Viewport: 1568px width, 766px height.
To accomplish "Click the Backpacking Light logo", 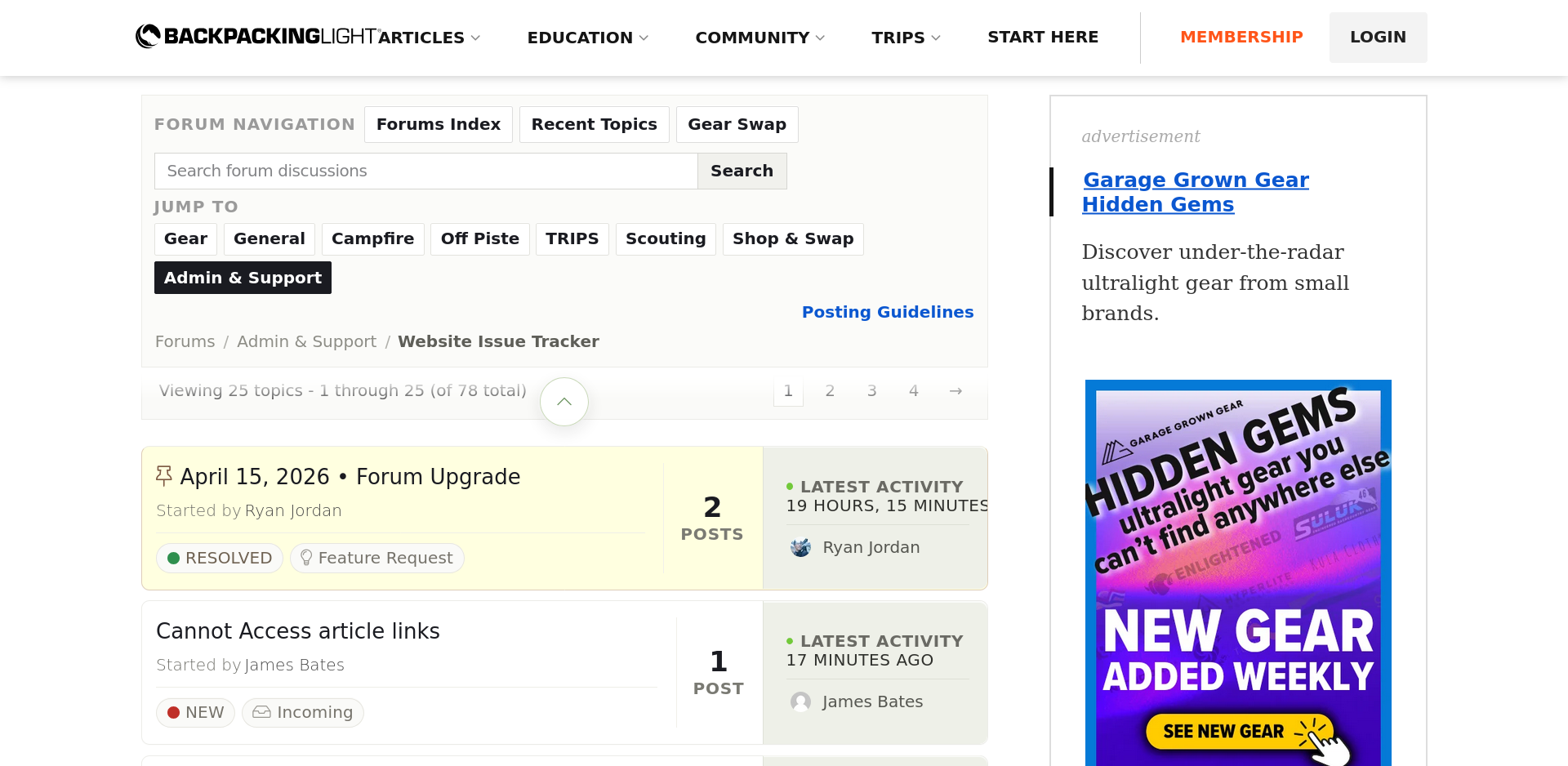I will [256, 36].
